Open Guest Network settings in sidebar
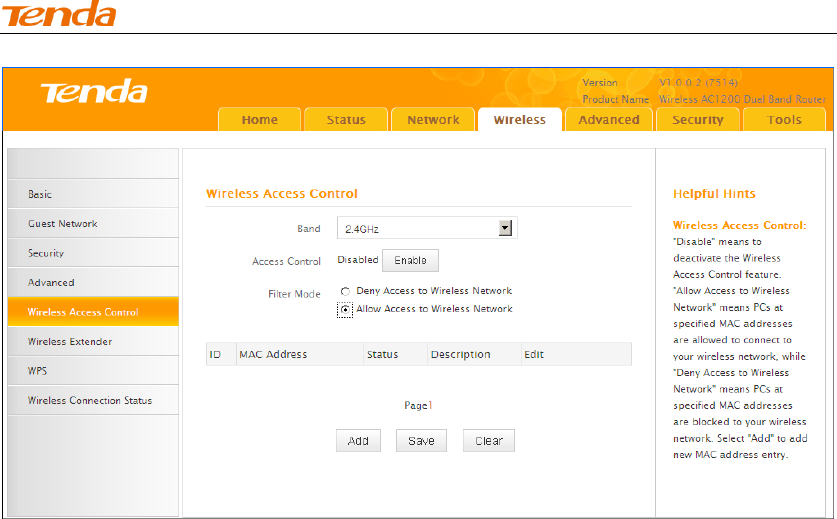This screenshot has height=519, width=837. [x=93, y=223]
